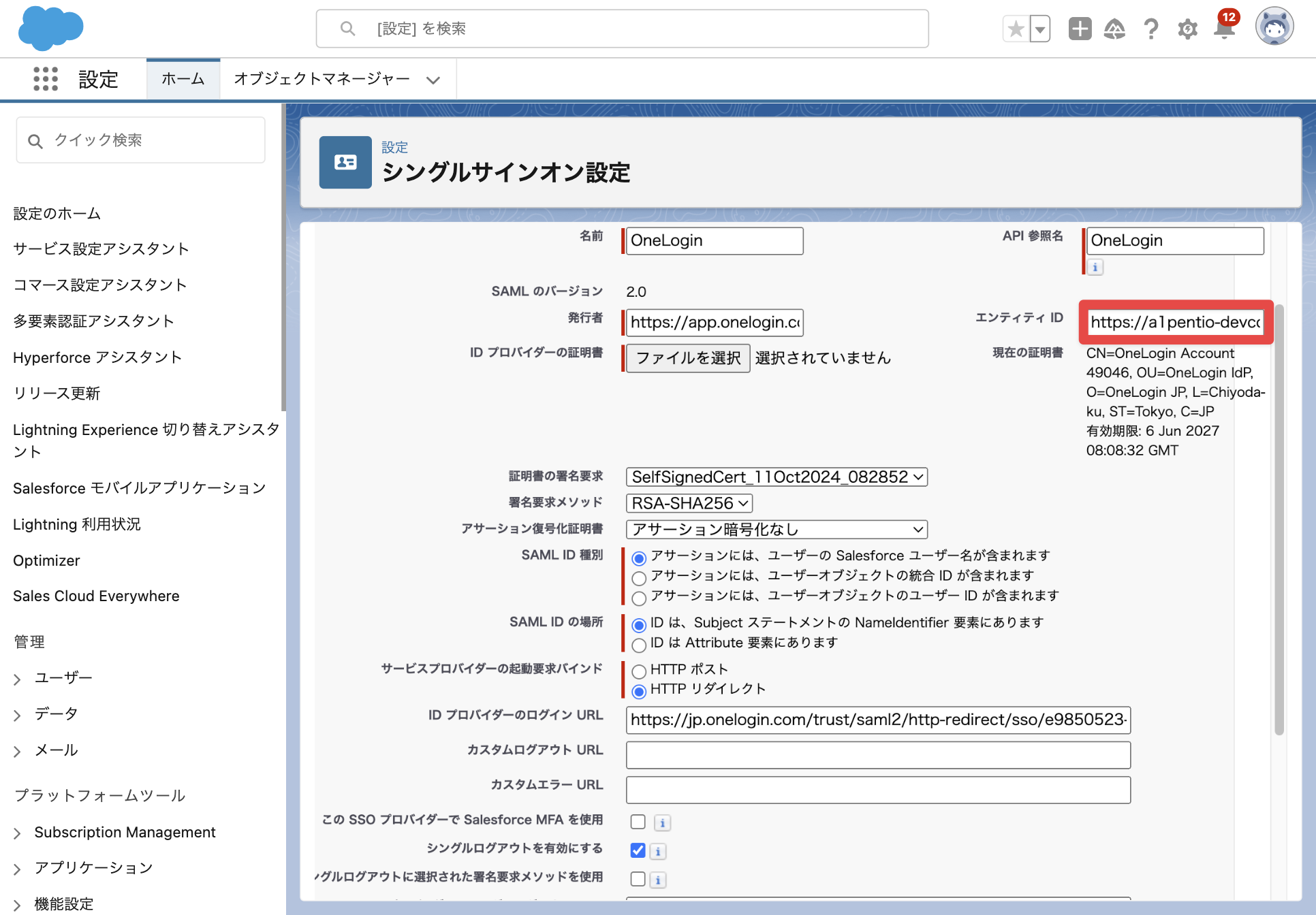Click the global create plus icon

coord(1080,29)
